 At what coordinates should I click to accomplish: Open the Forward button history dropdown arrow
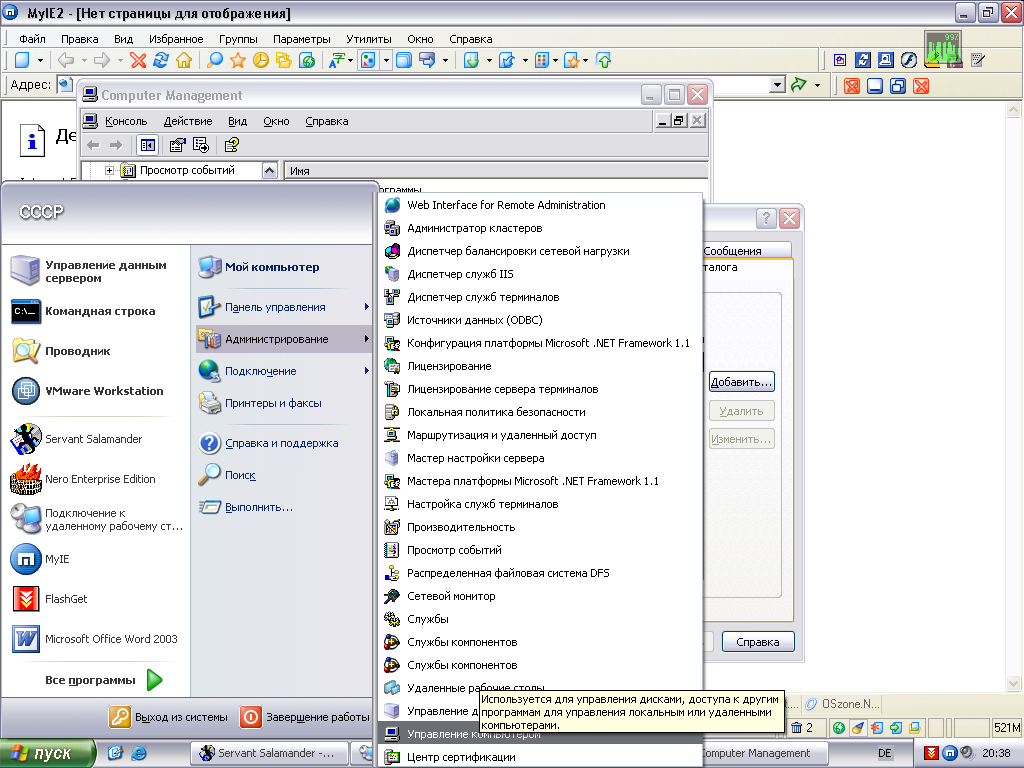[120, 61]
